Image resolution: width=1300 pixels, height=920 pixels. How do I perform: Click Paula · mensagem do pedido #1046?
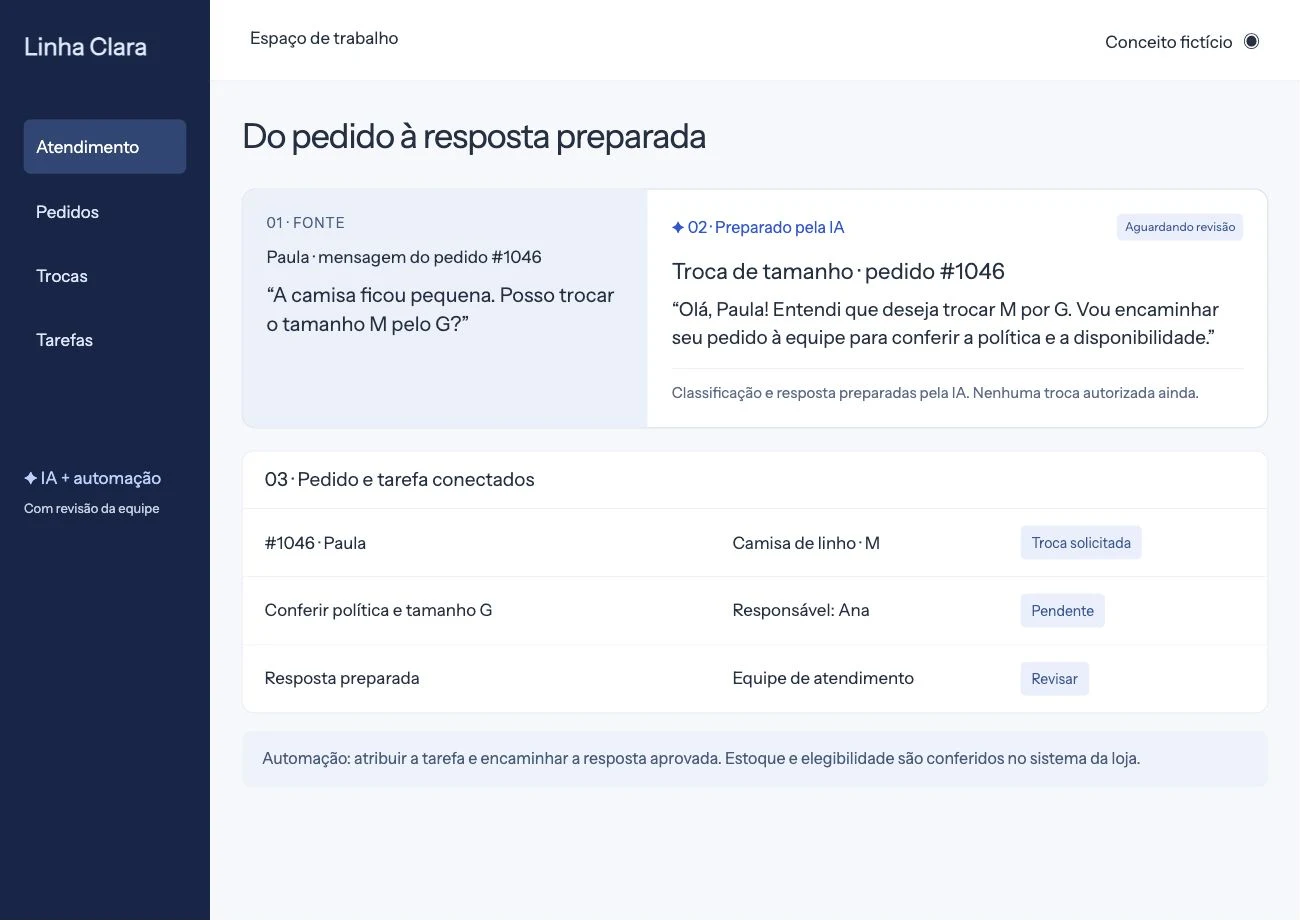click(x=404, y=257)
